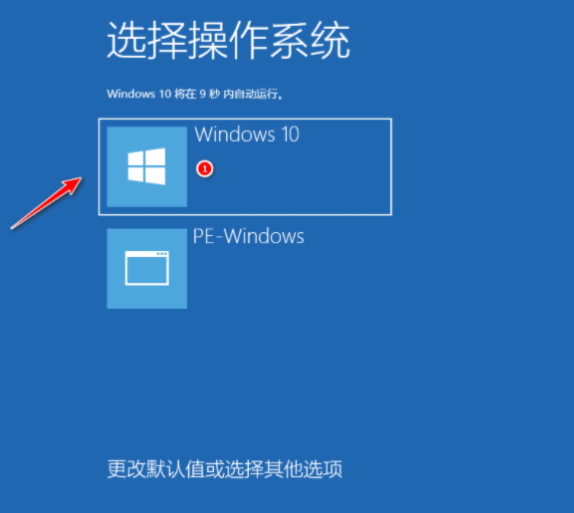Click the white window outline in PE-Windows tile
The height and width of the screenshot is (513, 574).
pyautogui.click(x=147, y=268)
